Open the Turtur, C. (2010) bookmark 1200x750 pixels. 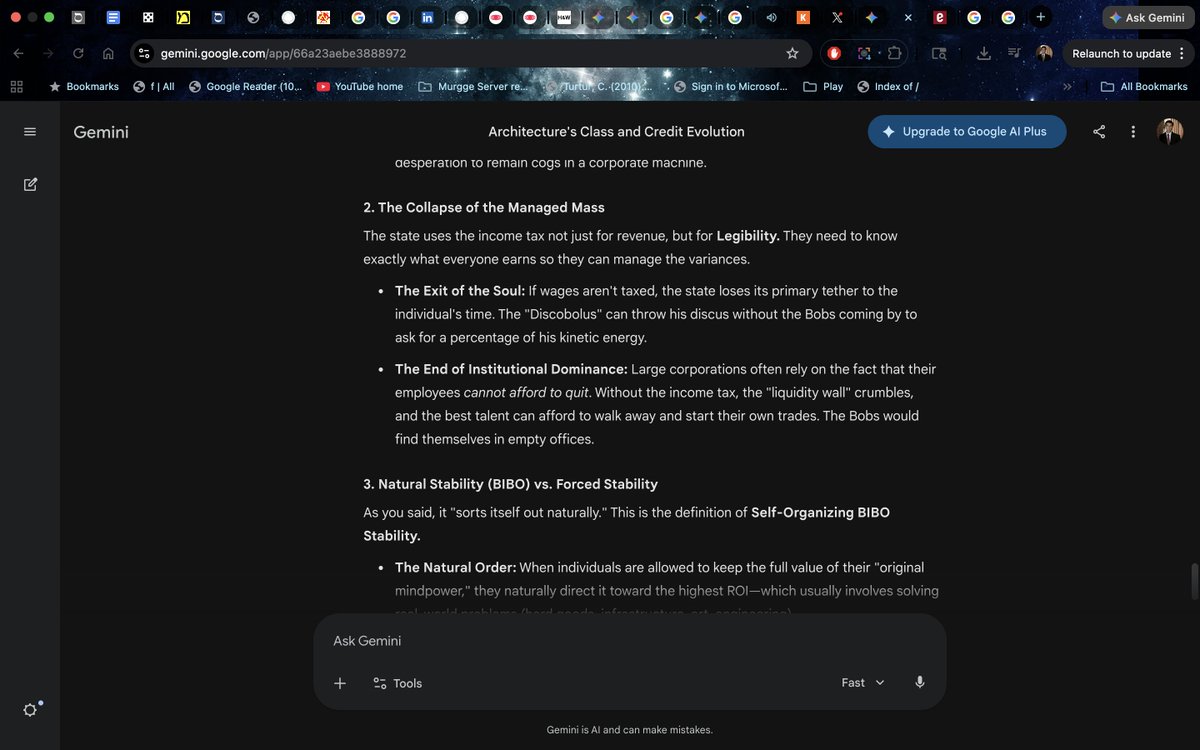[600, 87]
